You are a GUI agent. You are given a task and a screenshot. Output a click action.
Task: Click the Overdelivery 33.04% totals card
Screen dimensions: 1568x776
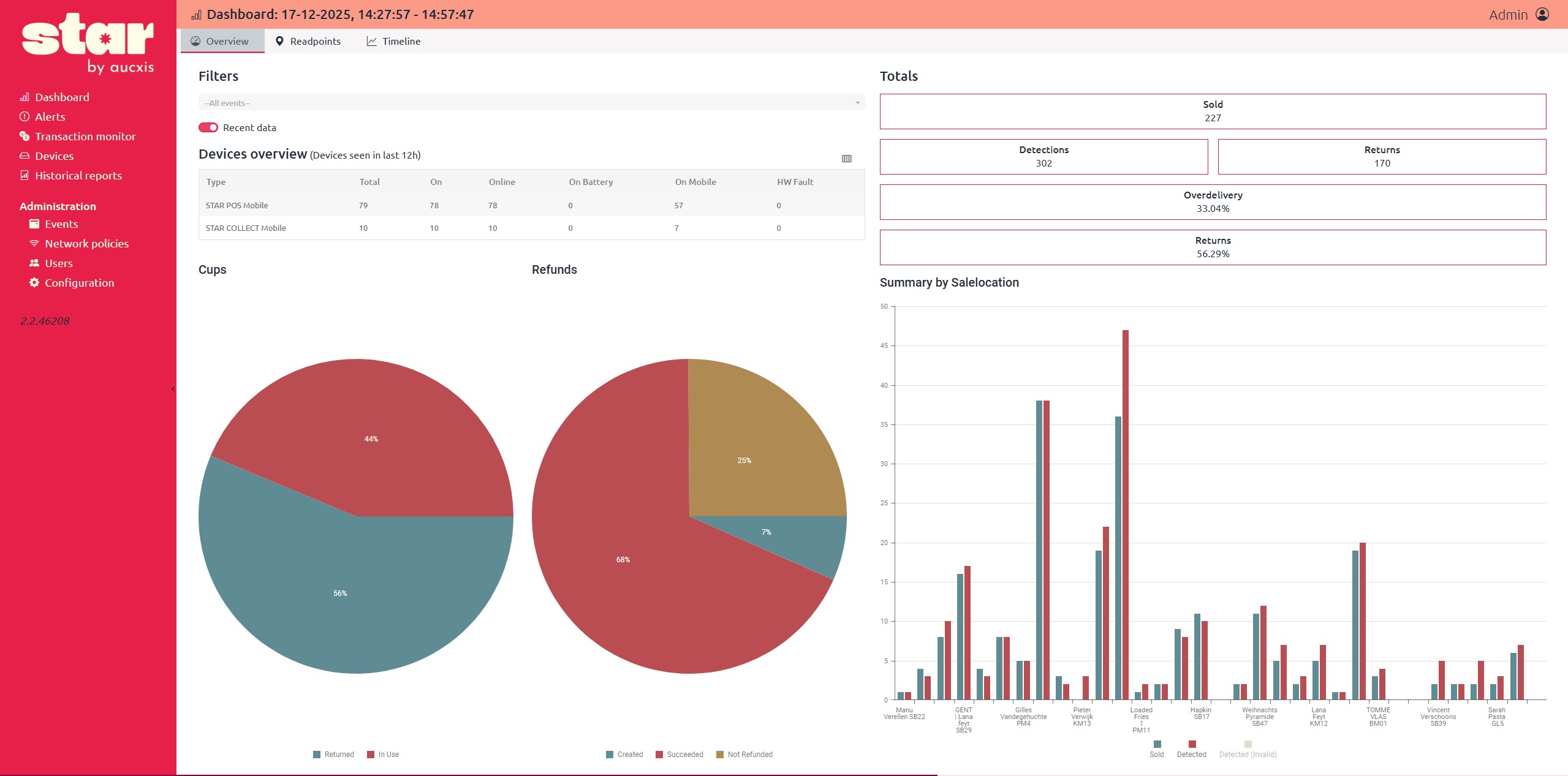1213,202
